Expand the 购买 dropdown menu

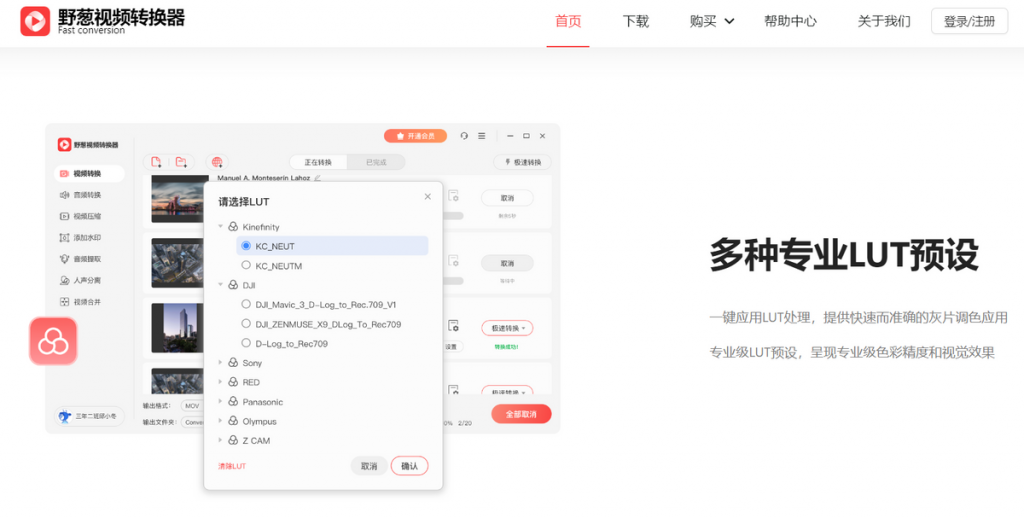[x=712, y=22]
